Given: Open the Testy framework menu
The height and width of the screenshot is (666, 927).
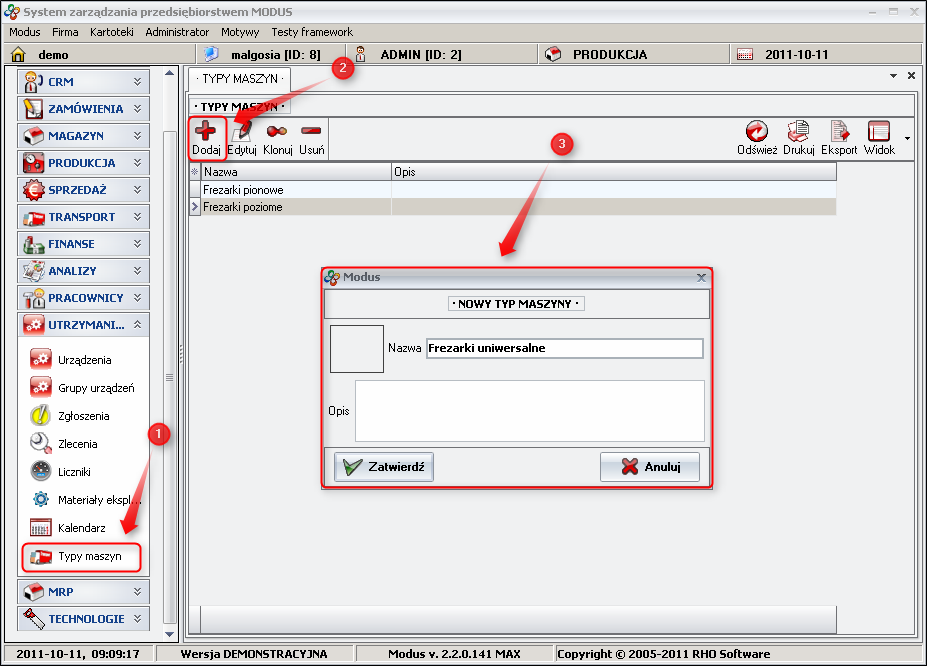Looking at the screenshot, I should (312, 32).
